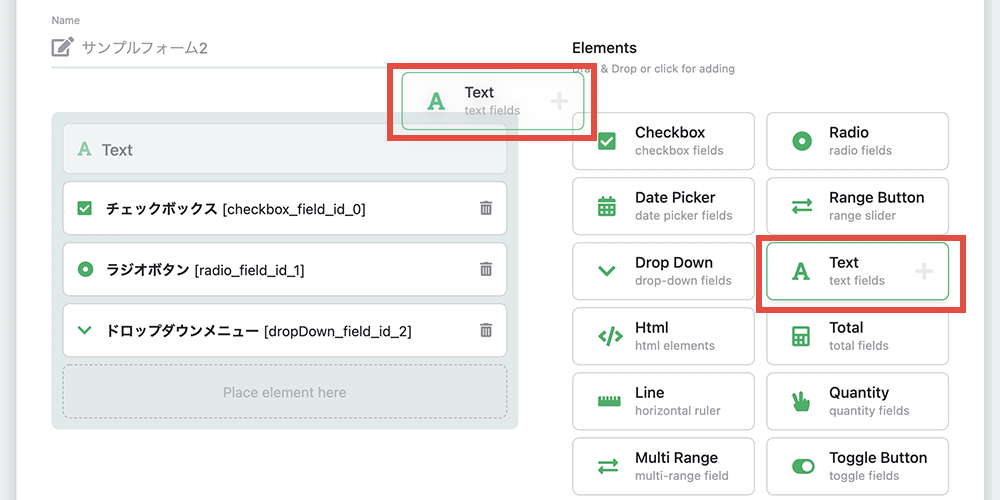1000x500 pixels.
Task: Click the pencil edit icon beside form name
Action: 62,47
